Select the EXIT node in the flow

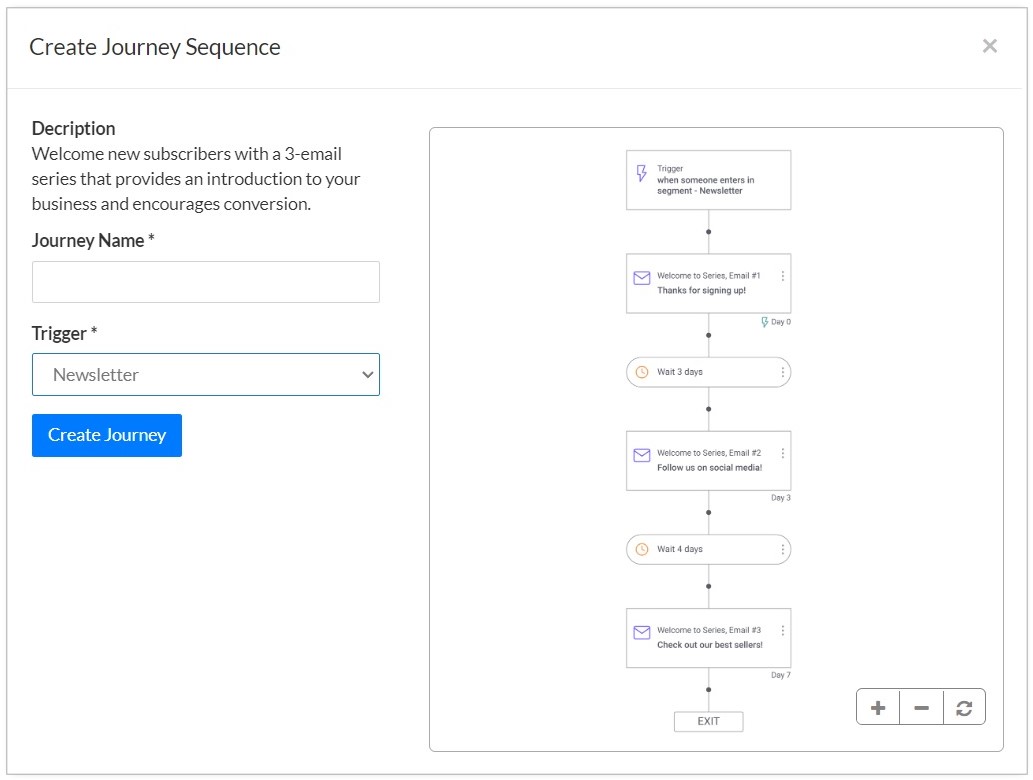pyautogui.click(x=708, y=721)
